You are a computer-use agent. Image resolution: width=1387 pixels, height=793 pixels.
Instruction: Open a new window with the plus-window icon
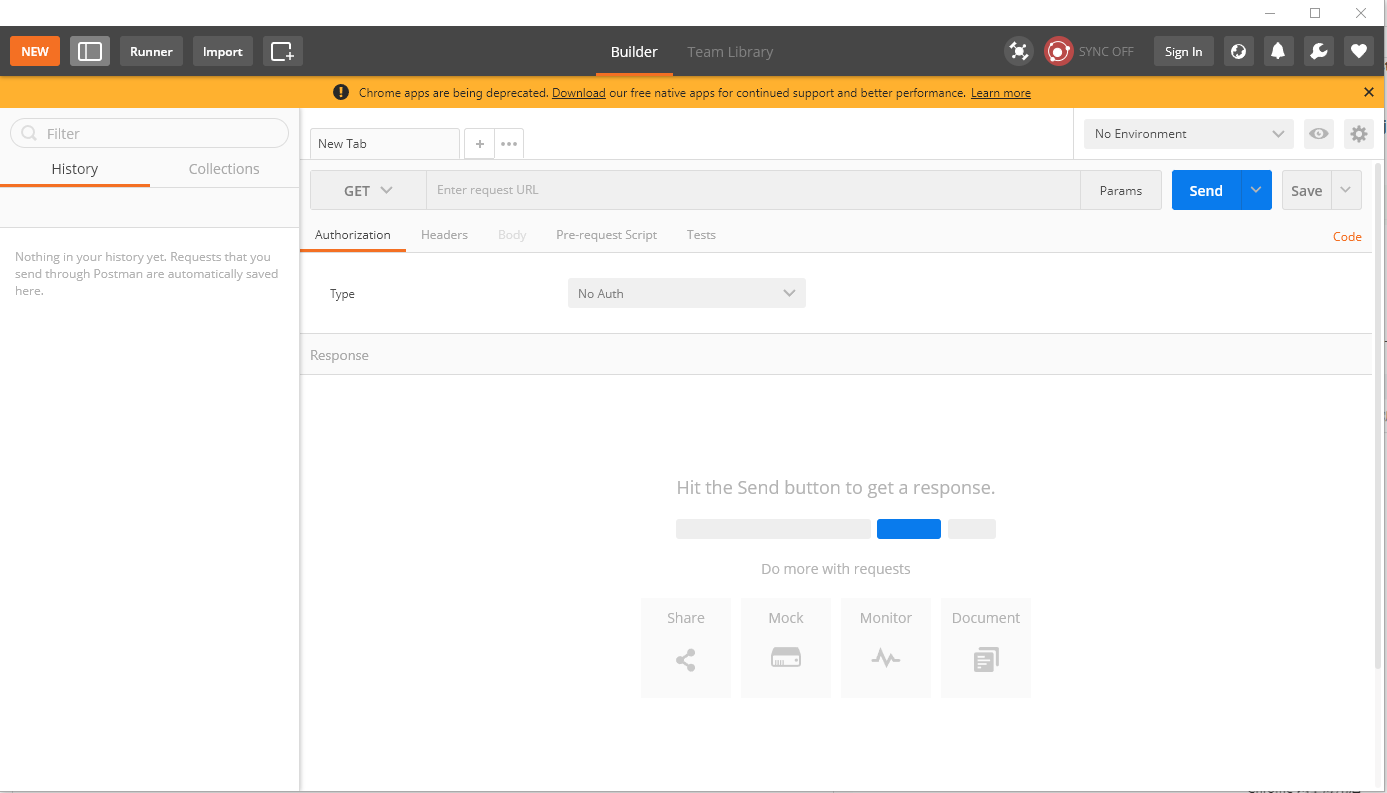click(x=283, y=51)
